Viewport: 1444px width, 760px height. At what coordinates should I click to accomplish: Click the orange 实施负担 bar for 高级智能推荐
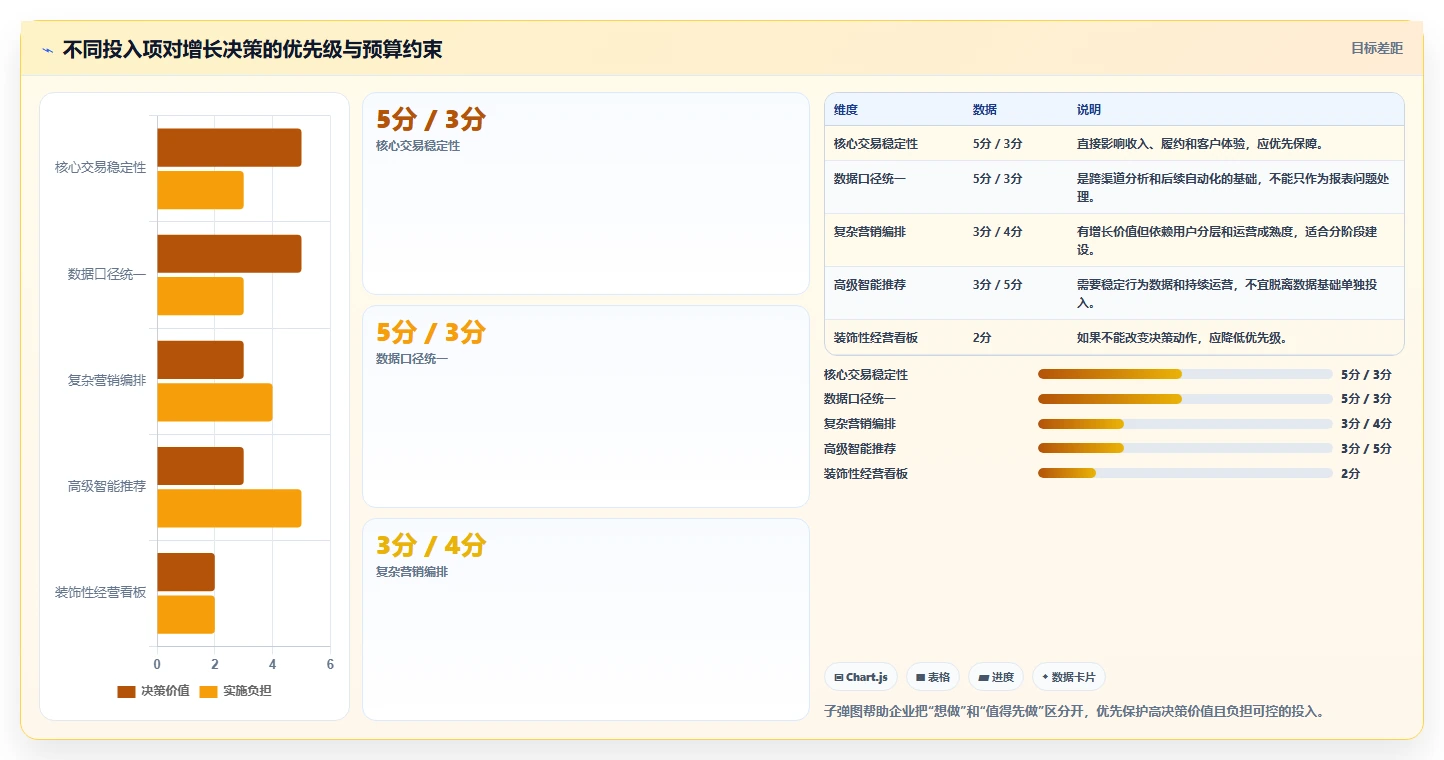tap(229, 508)
